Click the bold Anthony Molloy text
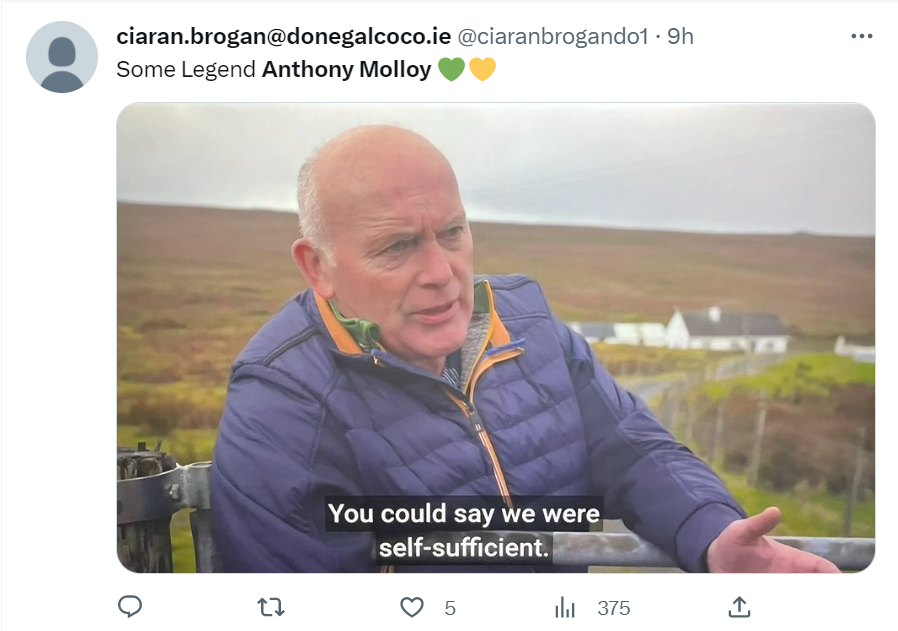The image size is (898, 631). tap(346, 69)
